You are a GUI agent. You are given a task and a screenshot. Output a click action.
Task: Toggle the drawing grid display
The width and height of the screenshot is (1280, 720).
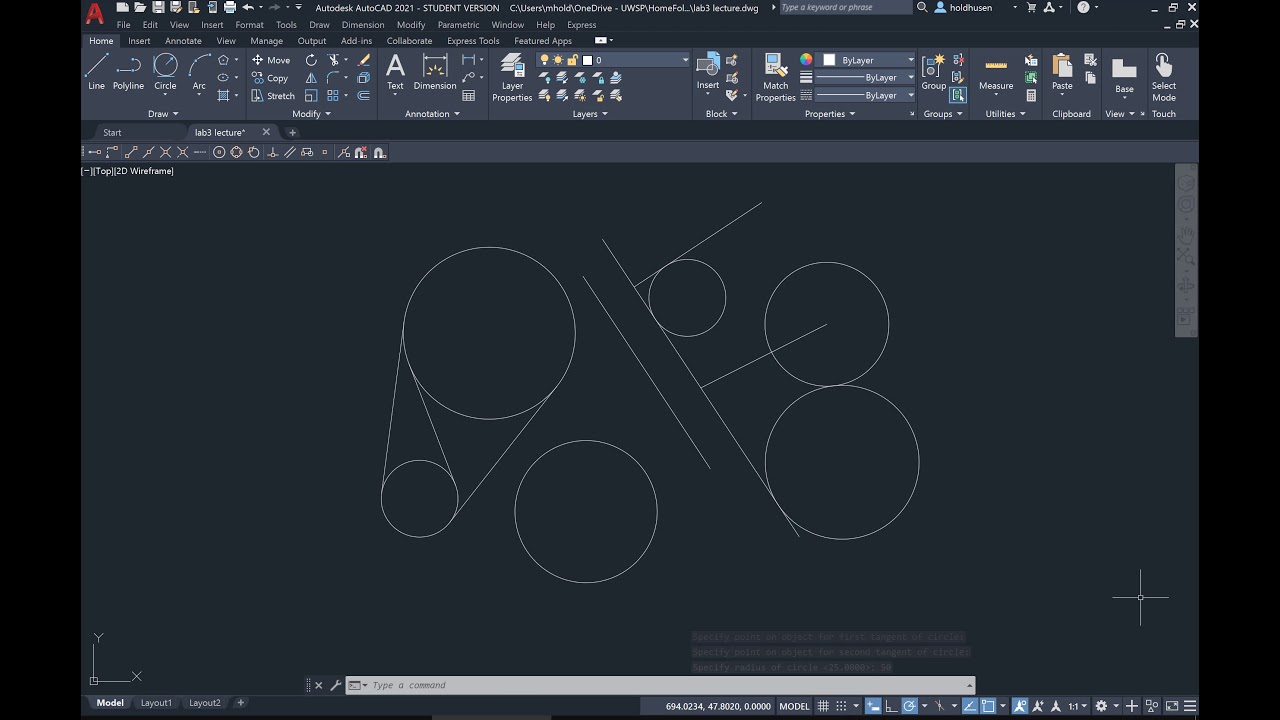point(824,706)
